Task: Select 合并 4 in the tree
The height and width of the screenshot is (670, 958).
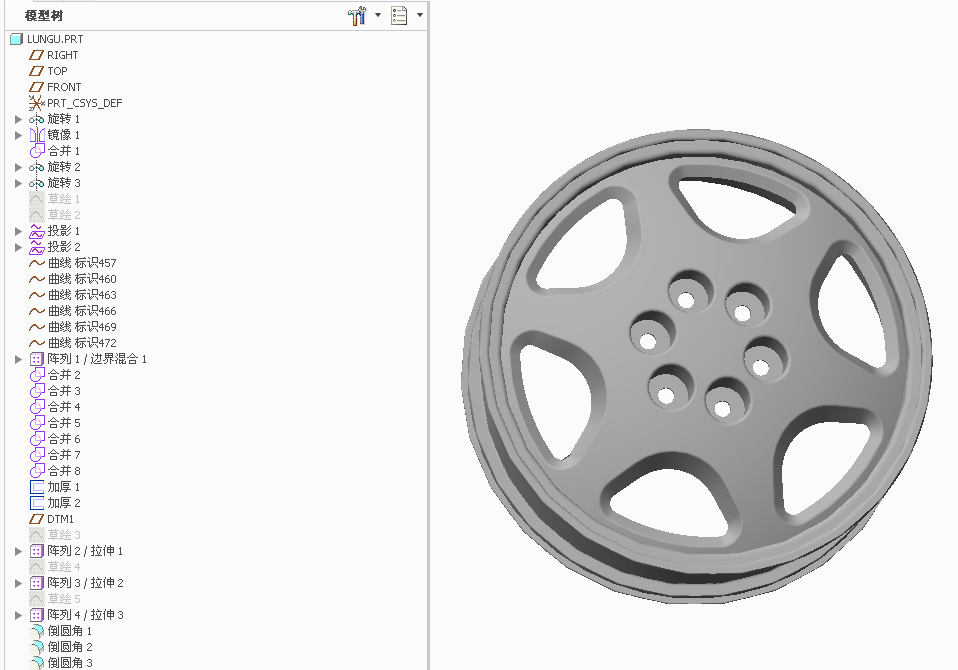Action: 64,407
